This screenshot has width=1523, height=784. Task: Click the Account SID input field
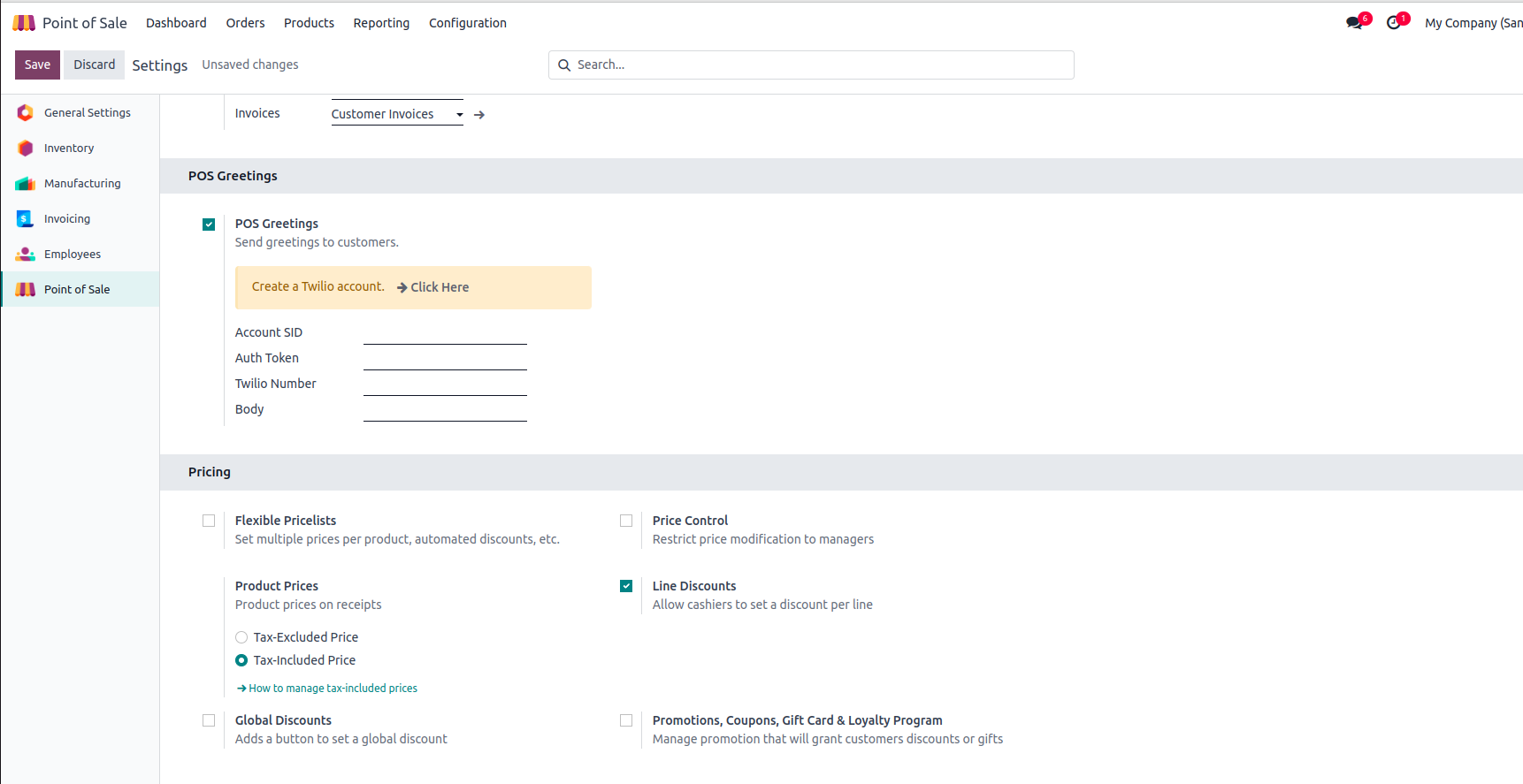tap(445, 333)
